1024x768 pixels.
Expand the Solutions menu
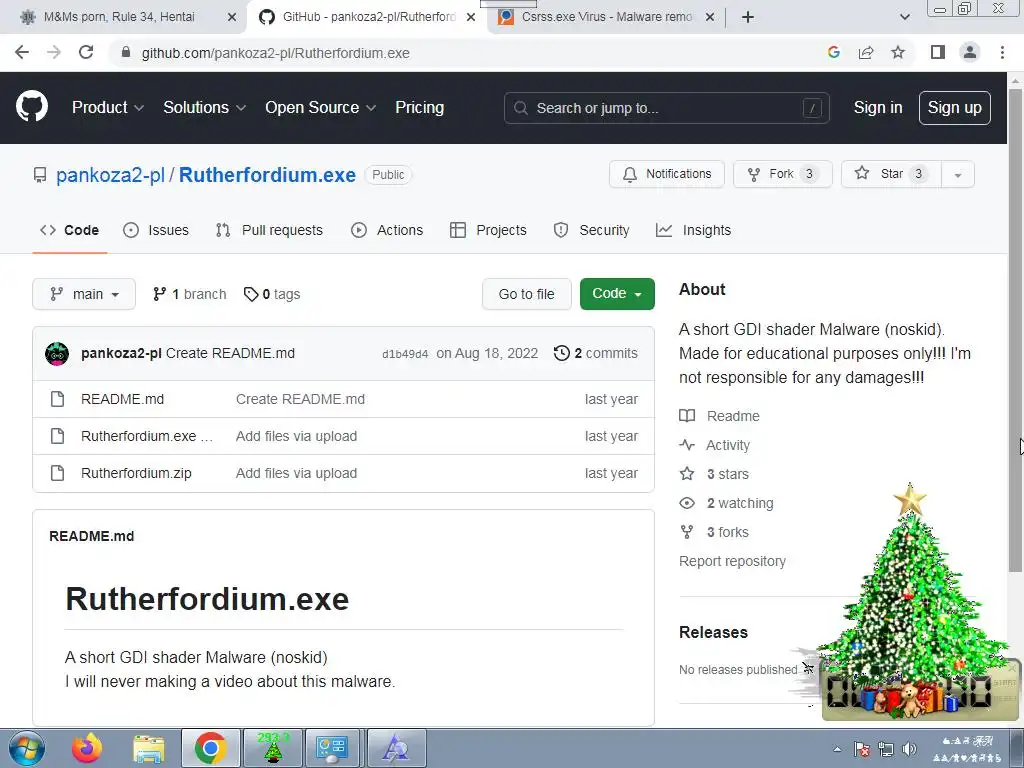click(204, 107)
